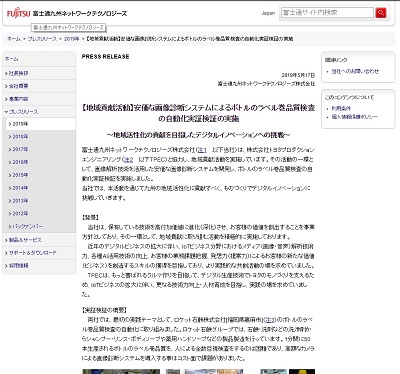Select 2017年 in the press release list
This screenshot has height=374, width=400.
41,149
